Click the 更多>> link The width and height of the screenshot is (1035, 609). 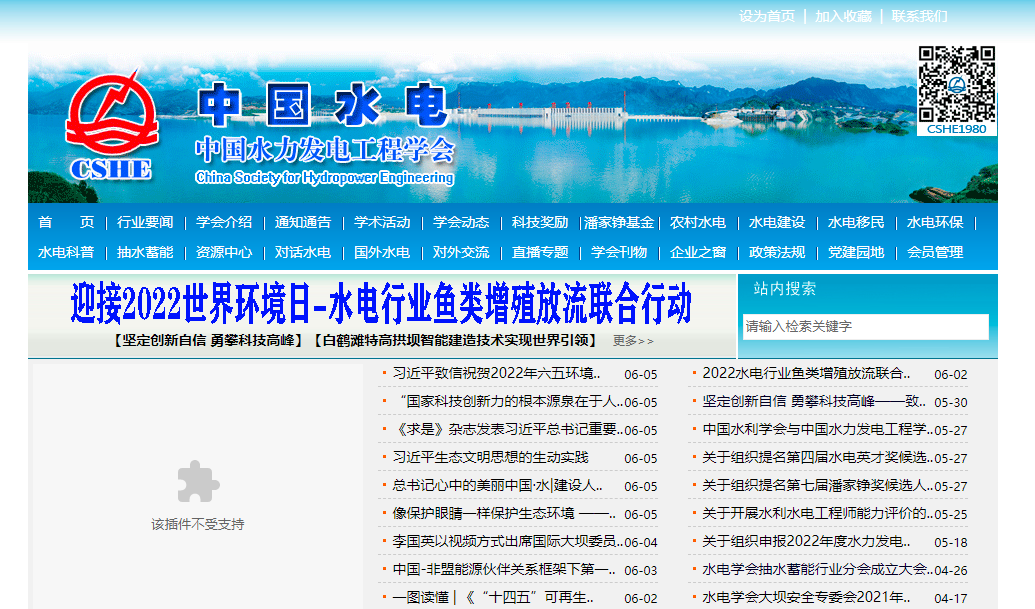tap(633, 341)
